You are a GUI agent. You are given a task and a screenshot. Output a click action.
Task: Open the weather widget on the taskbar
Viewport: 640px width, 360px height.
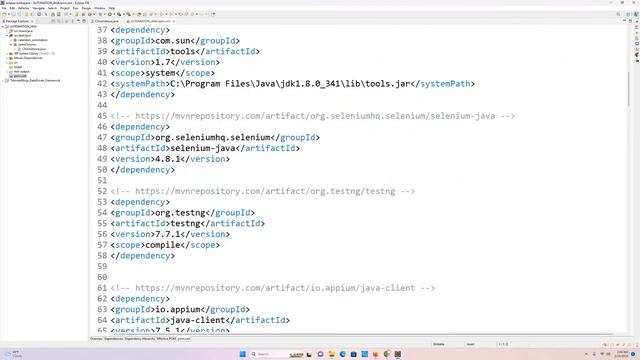coord(12,354)
